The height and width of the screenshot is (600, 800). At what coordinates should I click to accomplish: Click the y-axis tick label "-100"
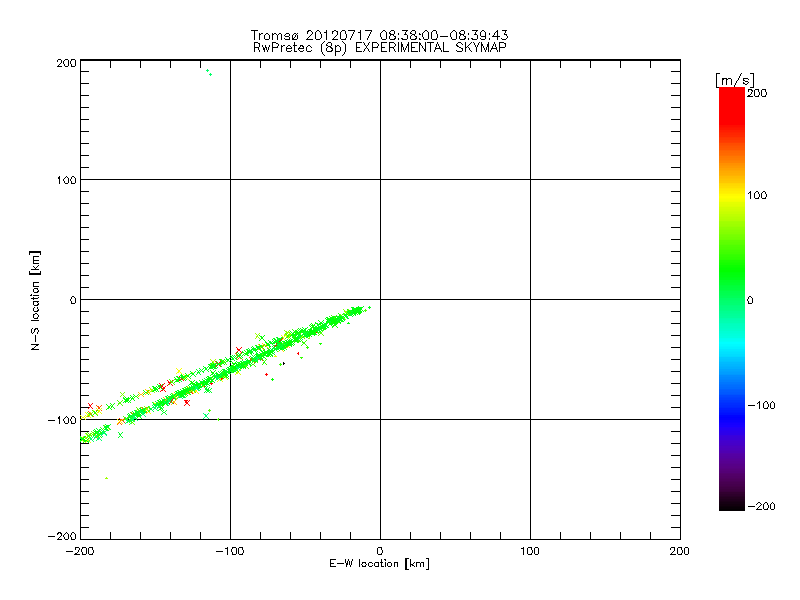click(62, 420)
